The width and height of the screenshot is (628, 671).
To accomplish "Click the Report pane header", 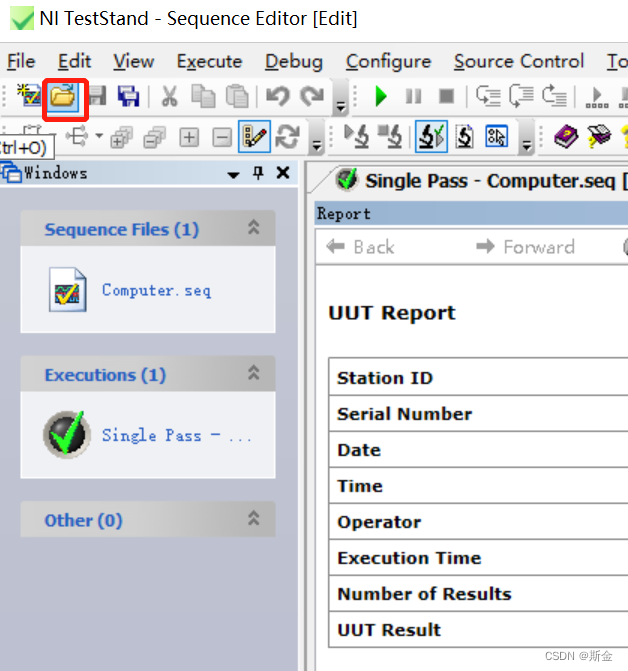I will tap(471, 214).
